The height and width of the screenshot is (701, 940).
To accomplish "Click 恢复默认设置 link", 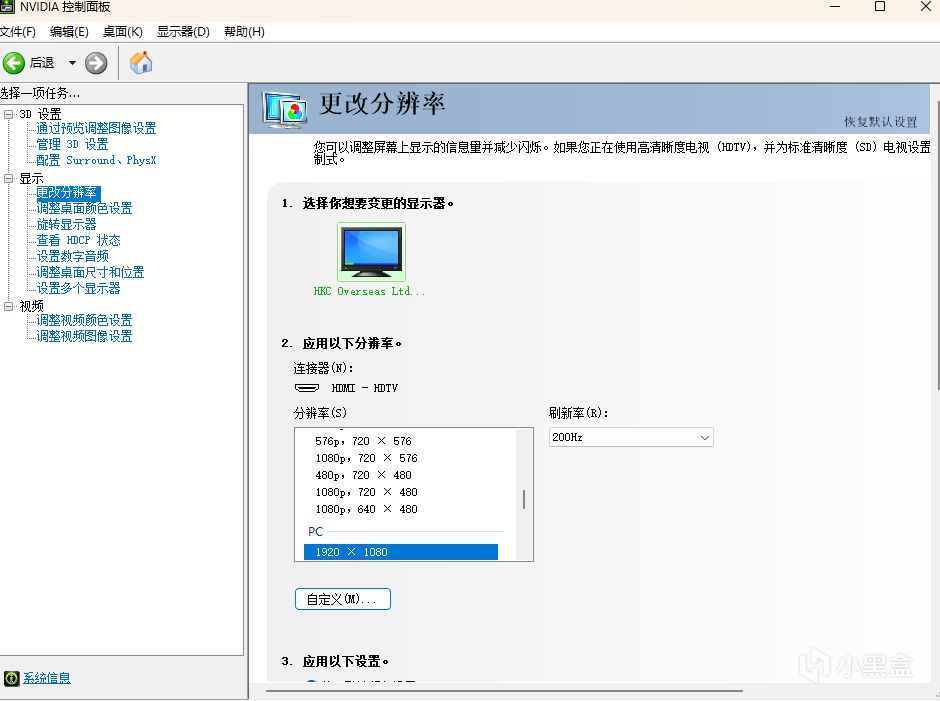I will click(881, 122).
